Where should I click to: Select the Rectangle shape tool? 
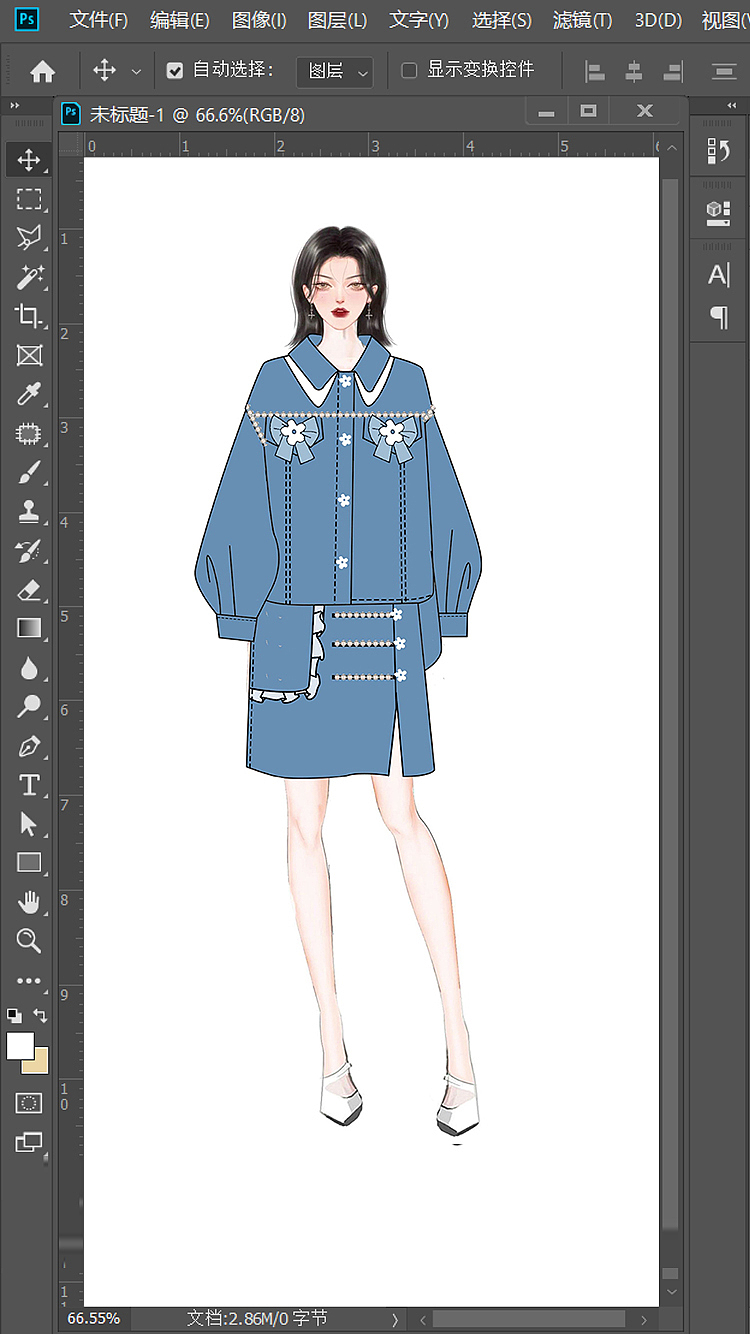click(x=29, y=862)
